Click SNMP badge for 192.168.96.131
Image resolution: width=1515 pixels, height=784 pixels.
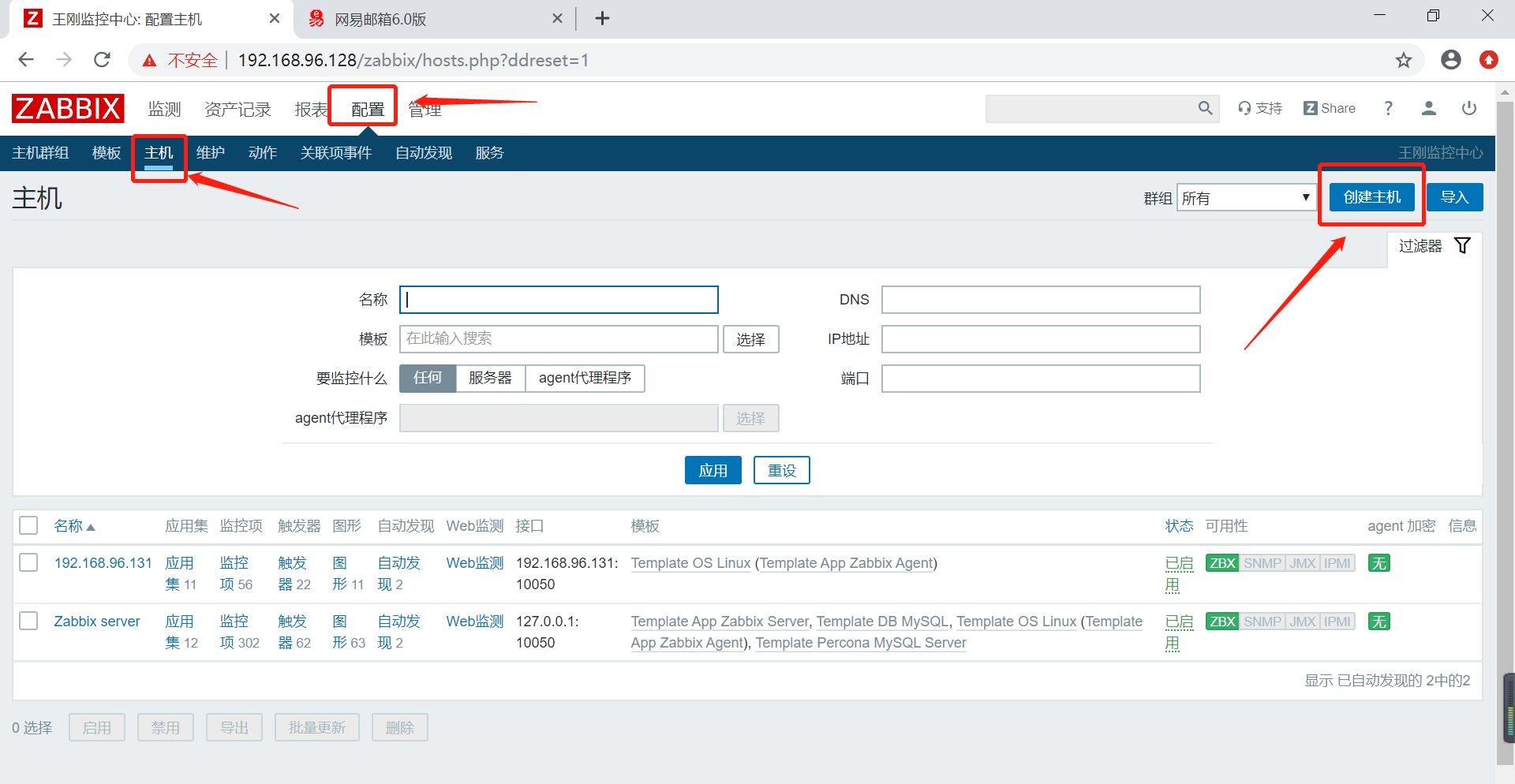[x=1262, y=563]
